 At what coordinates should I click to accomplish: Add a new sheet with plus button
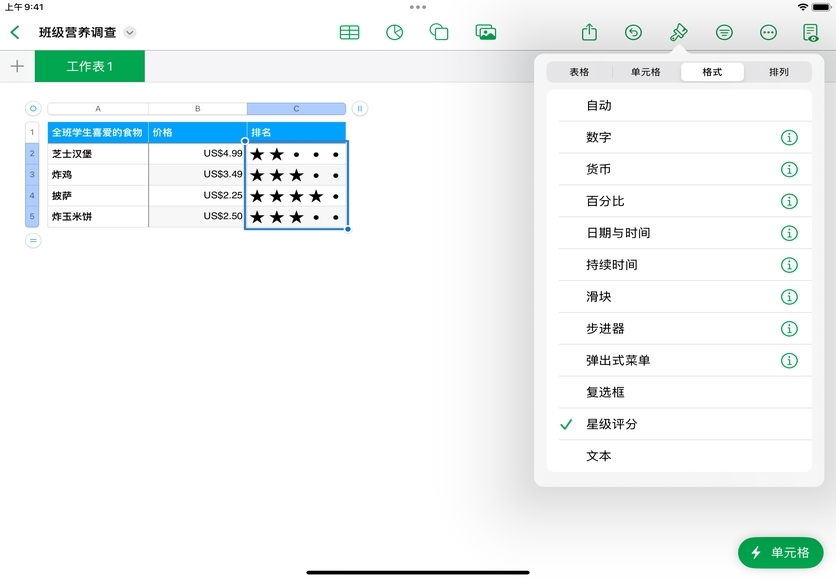(16, 66)
